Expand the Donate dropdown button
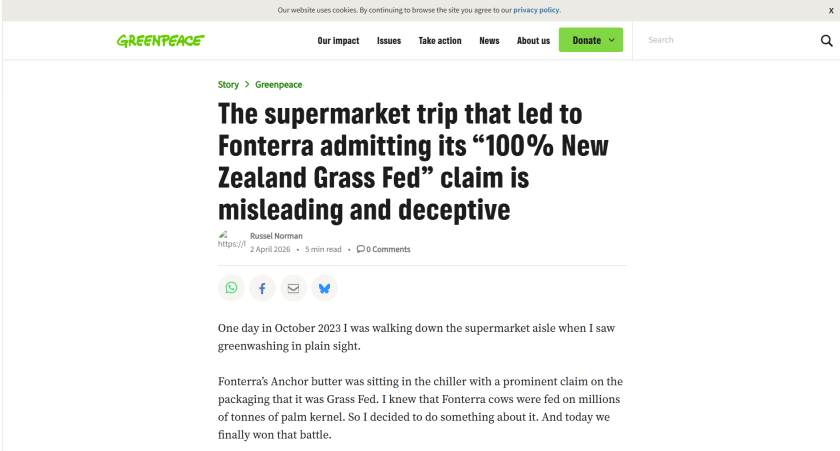 pos(591,40)
